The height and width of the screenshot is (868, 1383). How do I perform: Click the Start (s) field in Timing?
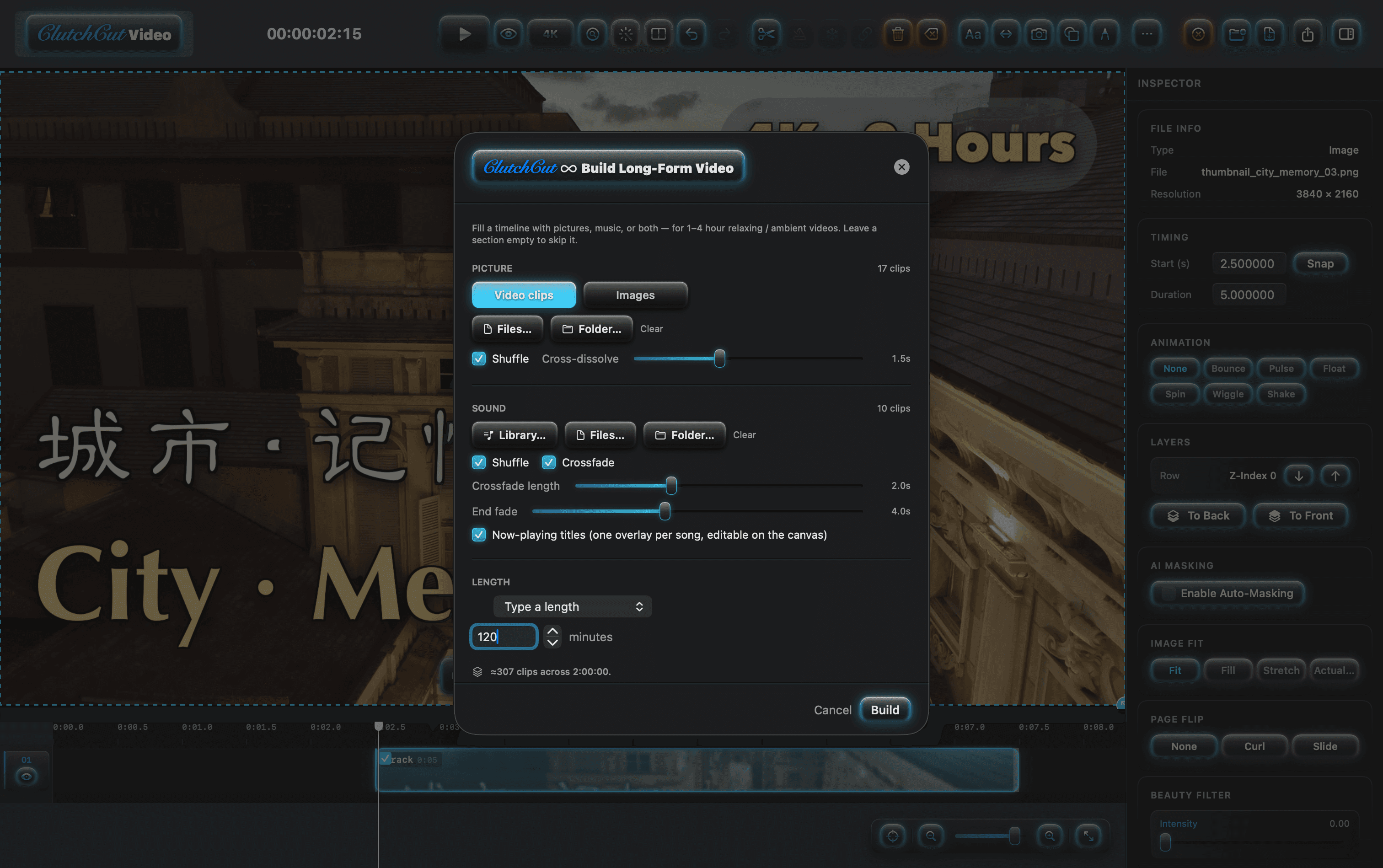point(1249,263)
